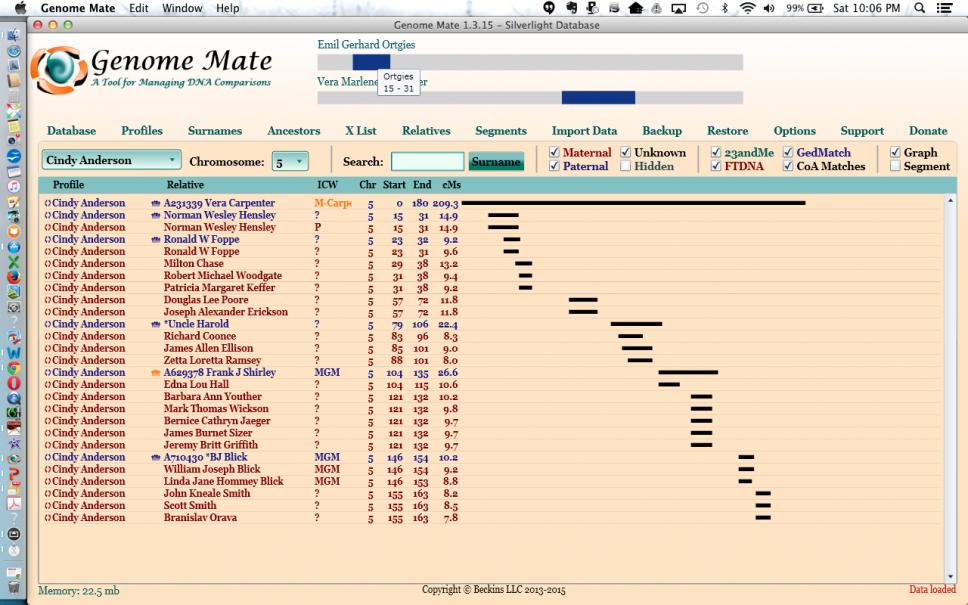
Task: Launch Google Chrome from the dock
Action: [14, 368]
